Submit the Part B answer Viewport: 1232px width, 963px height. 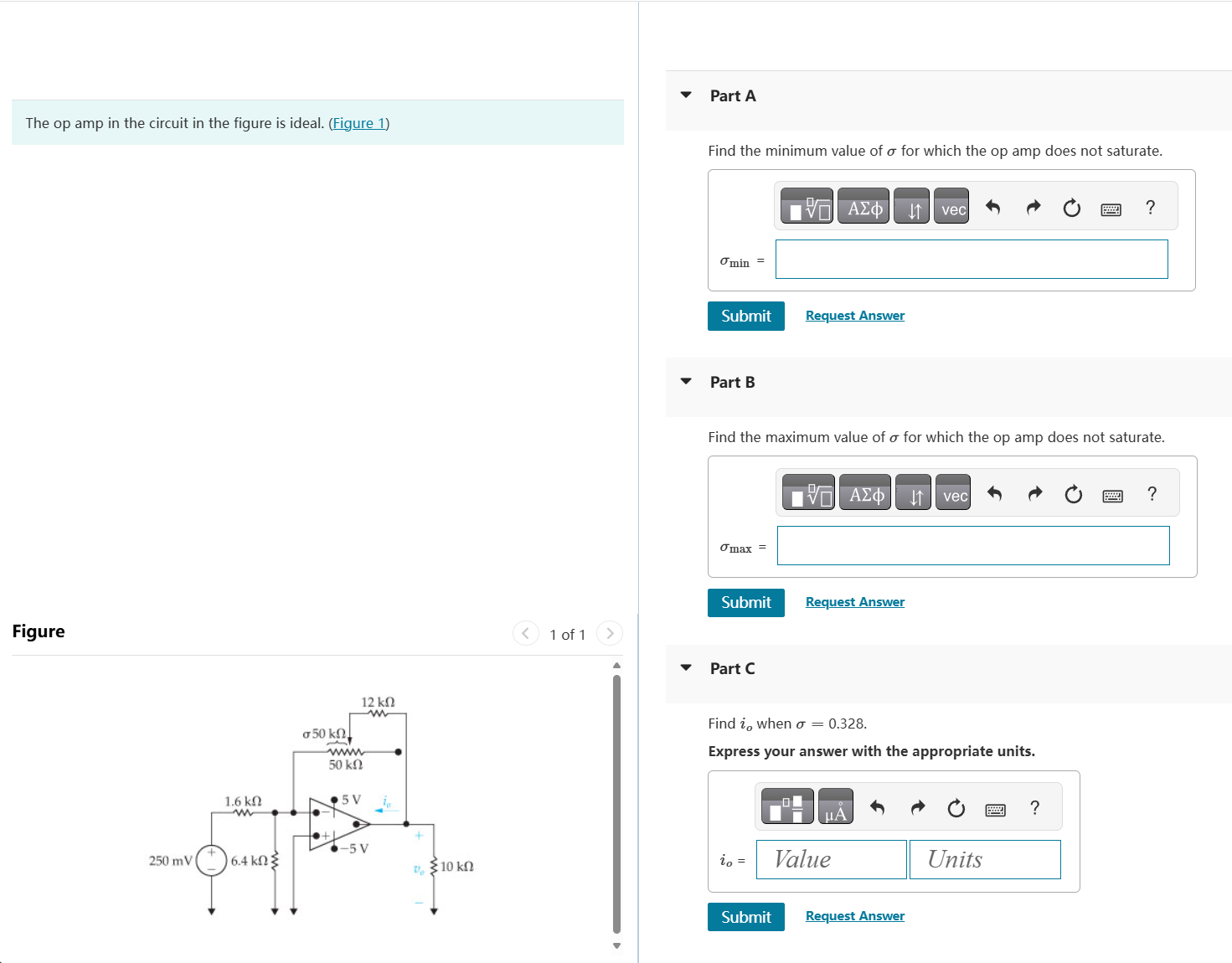[746, 602]
